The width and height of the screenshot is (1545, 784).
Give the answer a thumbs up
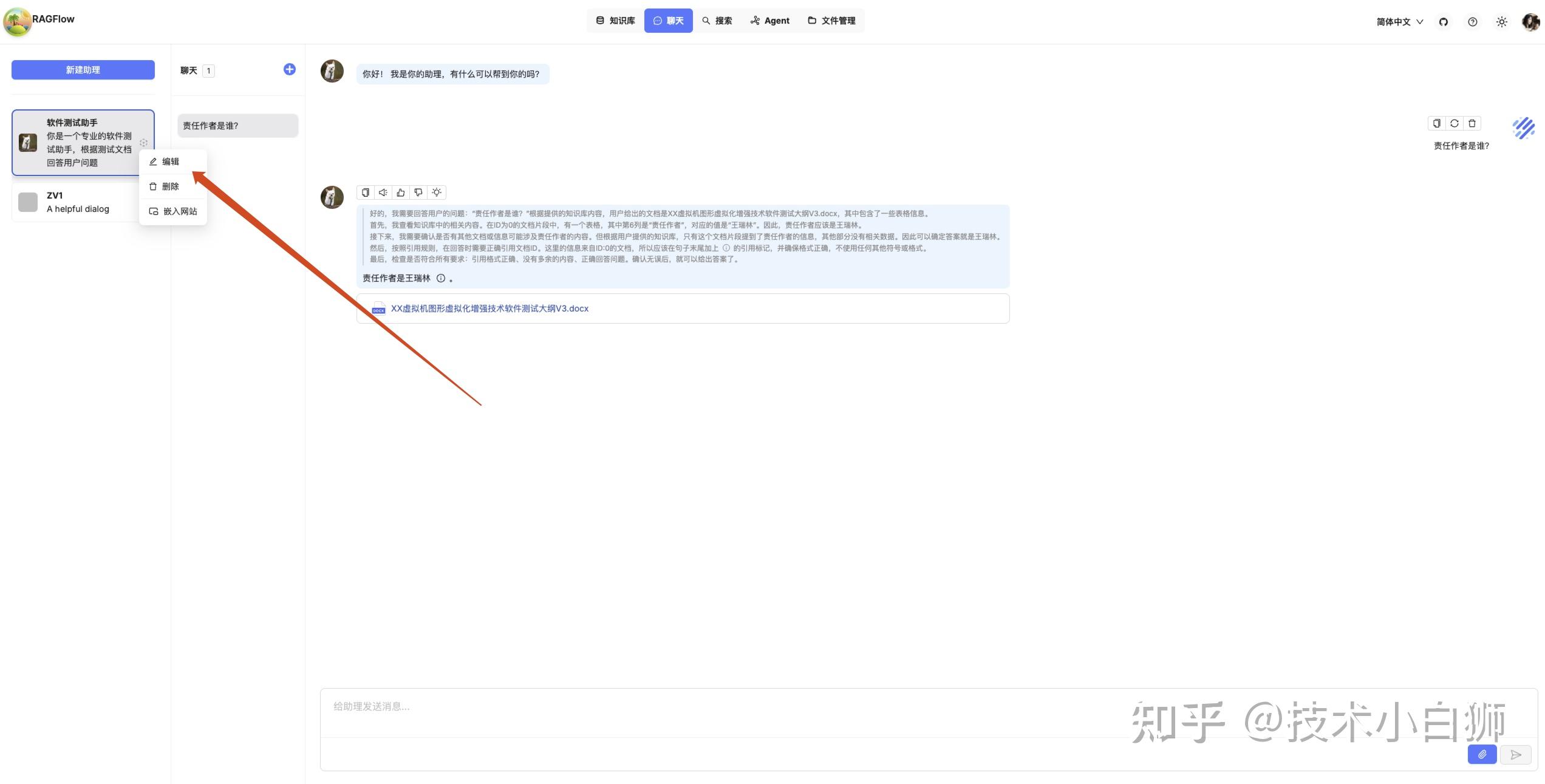pos(401,193)
